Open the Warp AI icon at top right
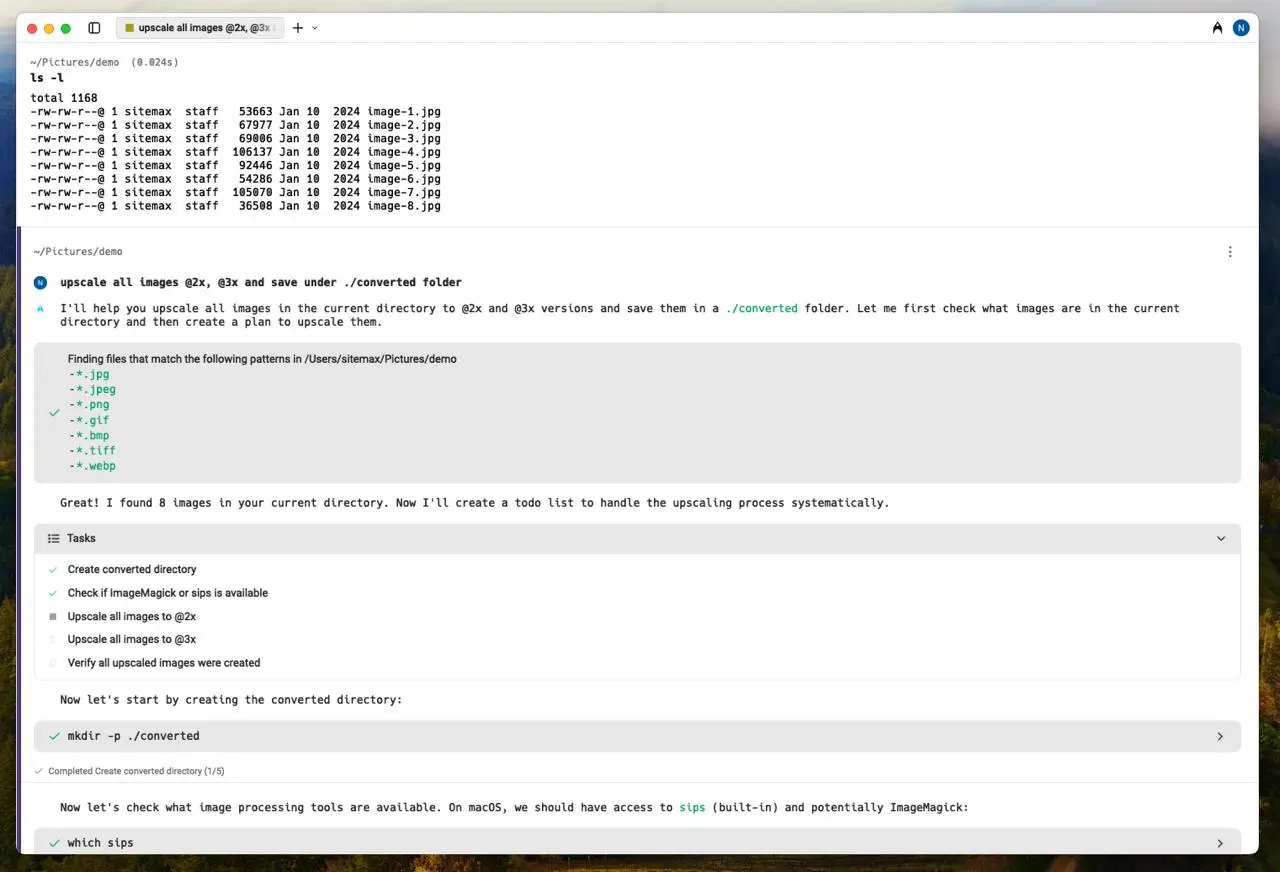Viewport: 1280px width, 872px height. 1217,28
